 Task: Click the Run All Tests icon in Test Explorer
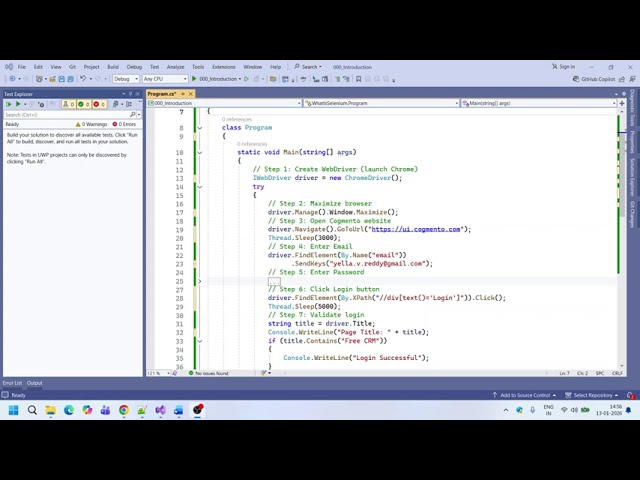click(x=9, y=104)
